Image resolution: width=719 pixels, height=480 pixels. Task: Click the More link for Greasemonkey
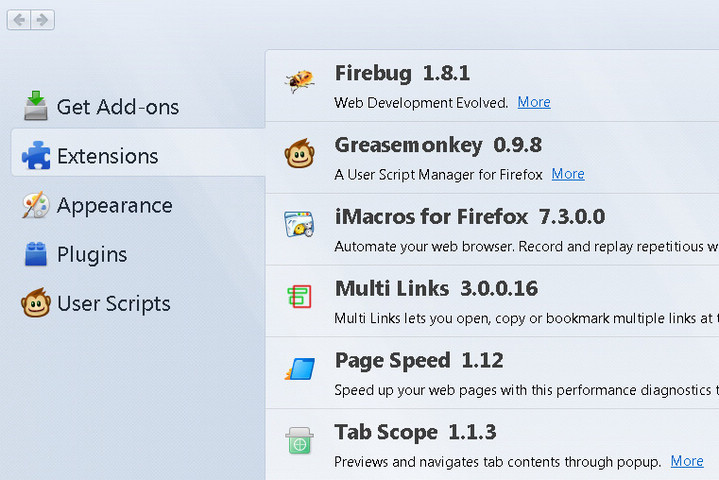[568, 174]
